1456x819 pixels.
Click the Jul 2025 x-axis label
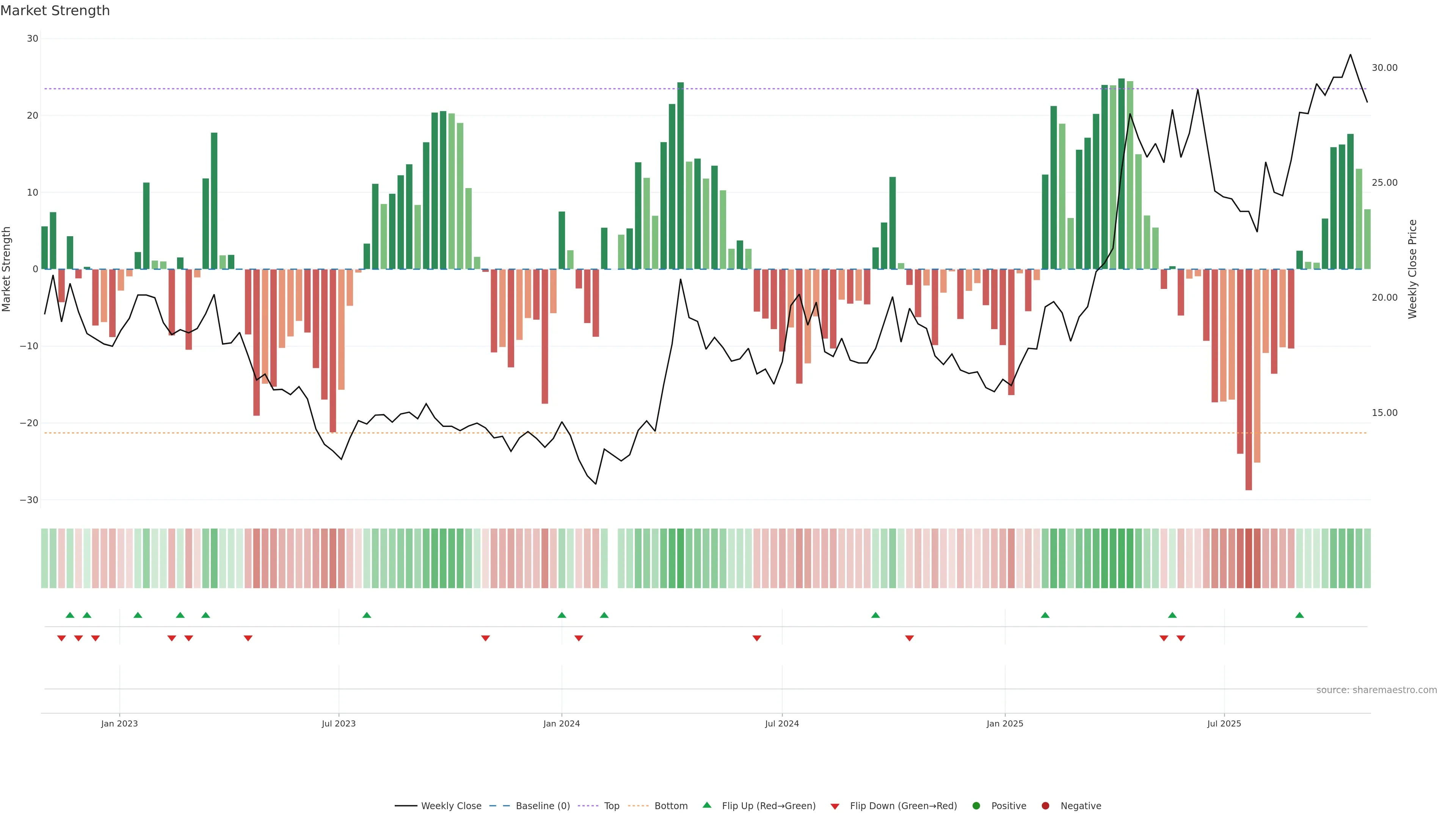(x=1224, y=723)
